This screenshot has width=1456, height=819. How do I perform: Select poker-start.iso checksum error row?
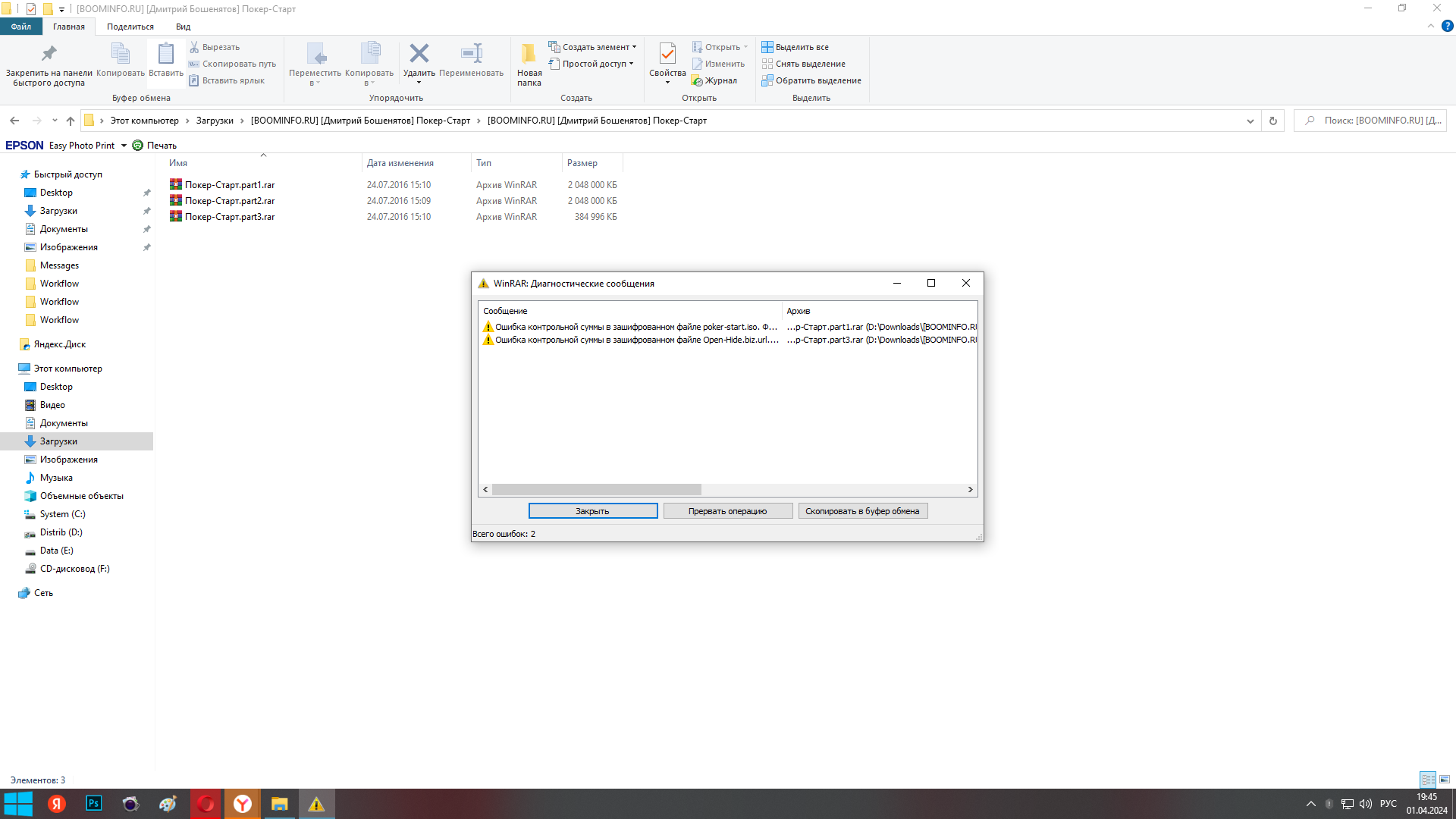click(x=728, y=327)
